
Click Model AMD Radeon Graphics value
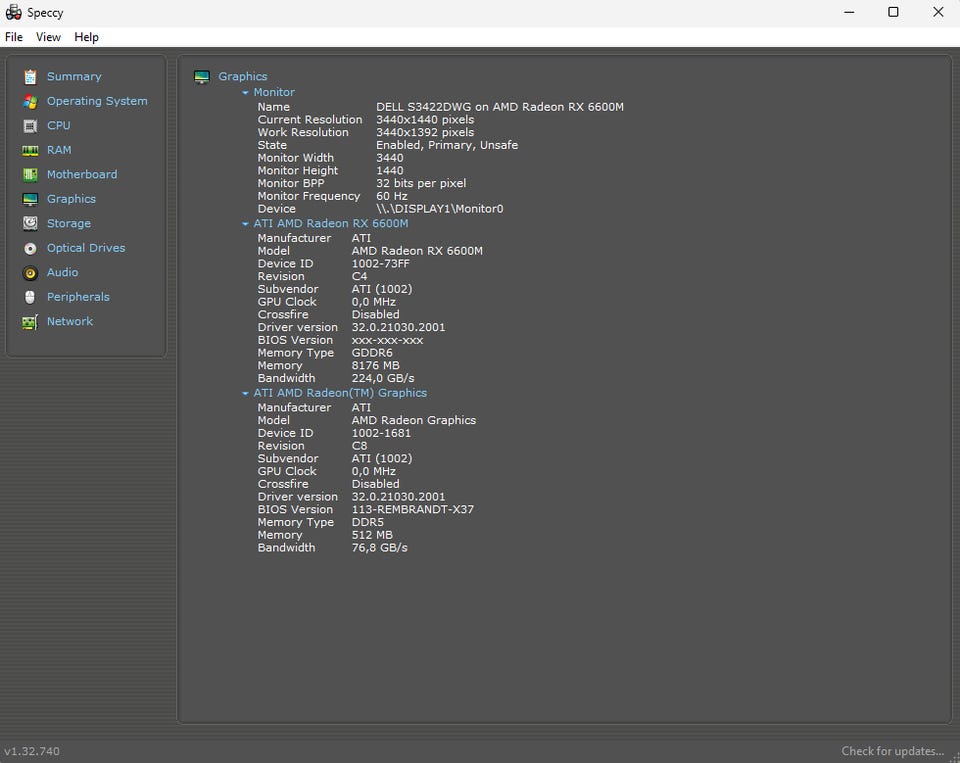pos(413,420)
